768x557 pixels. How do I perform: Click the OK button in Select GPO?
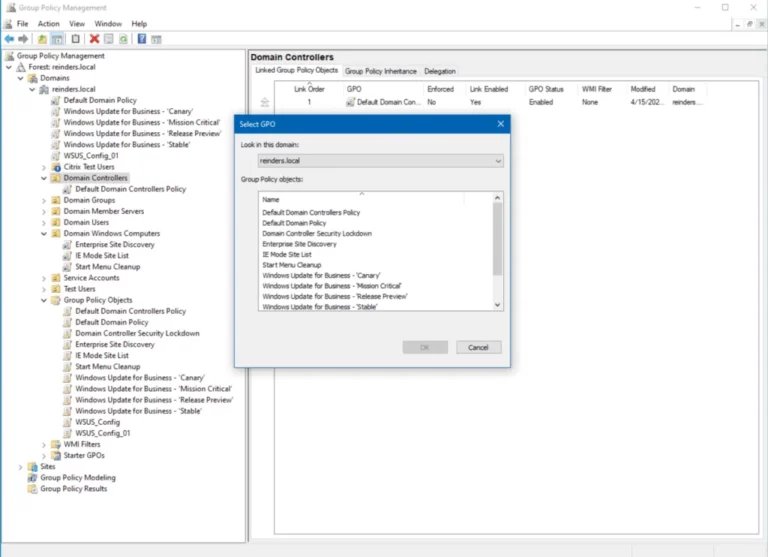425,347
